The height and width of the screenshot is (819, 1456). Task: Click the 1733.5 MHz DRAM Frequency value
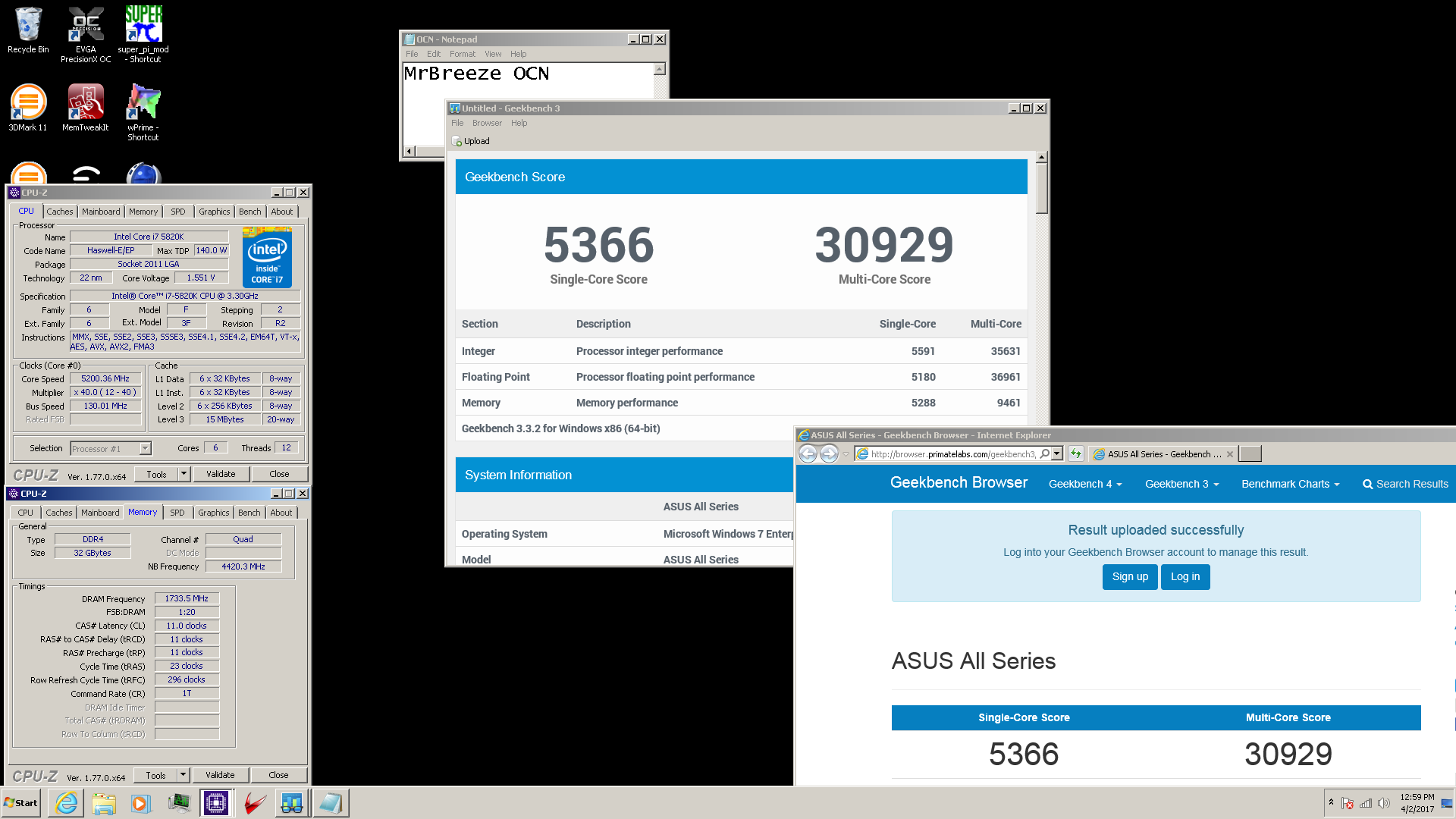[187, 598]
